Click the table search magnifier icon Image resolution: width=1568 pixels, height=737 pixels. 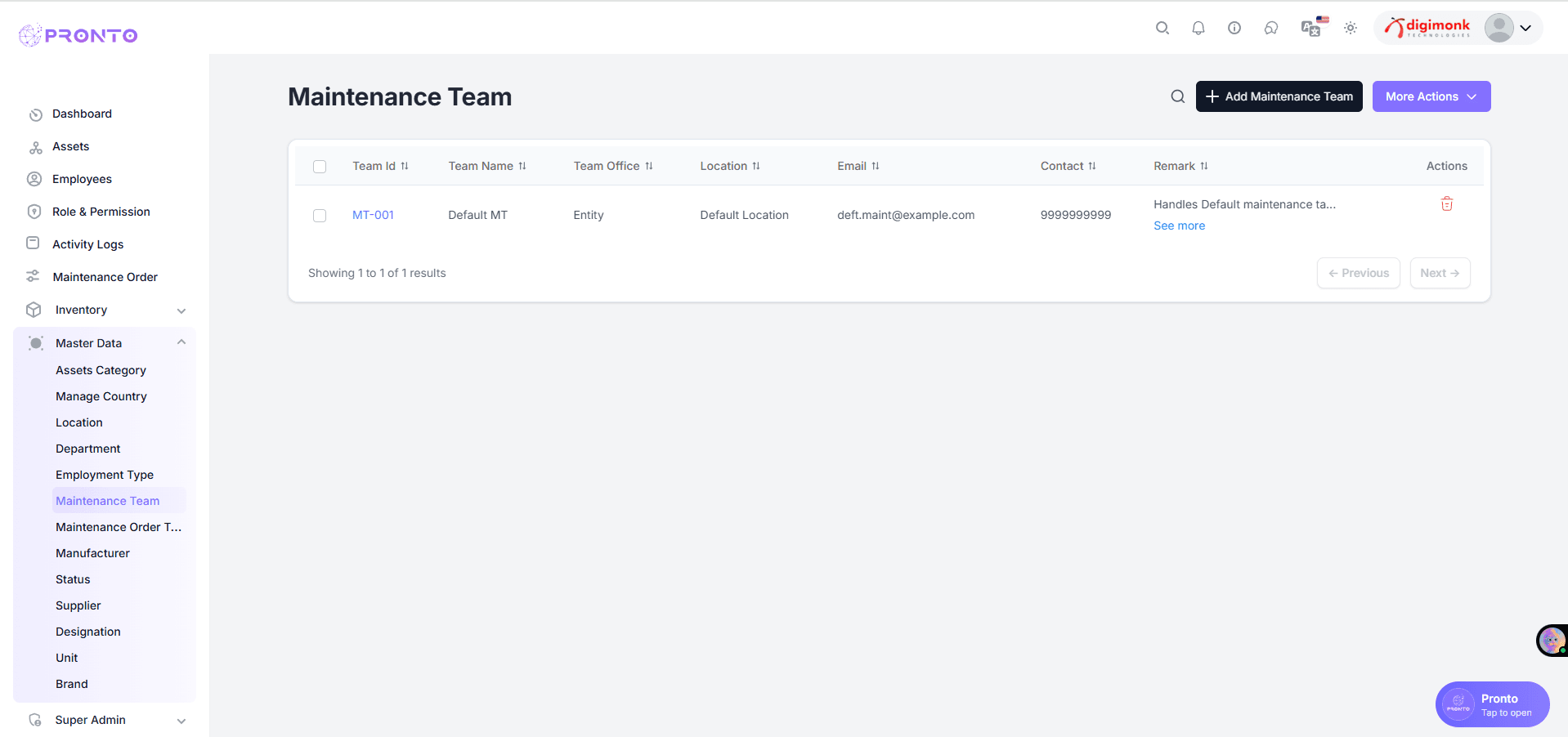1177,96
